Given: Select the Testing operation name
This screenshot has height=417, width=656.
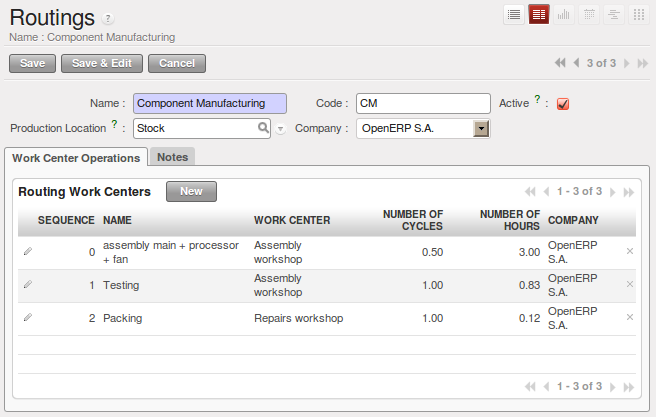Looking at the screenshot, I should 121,285.
